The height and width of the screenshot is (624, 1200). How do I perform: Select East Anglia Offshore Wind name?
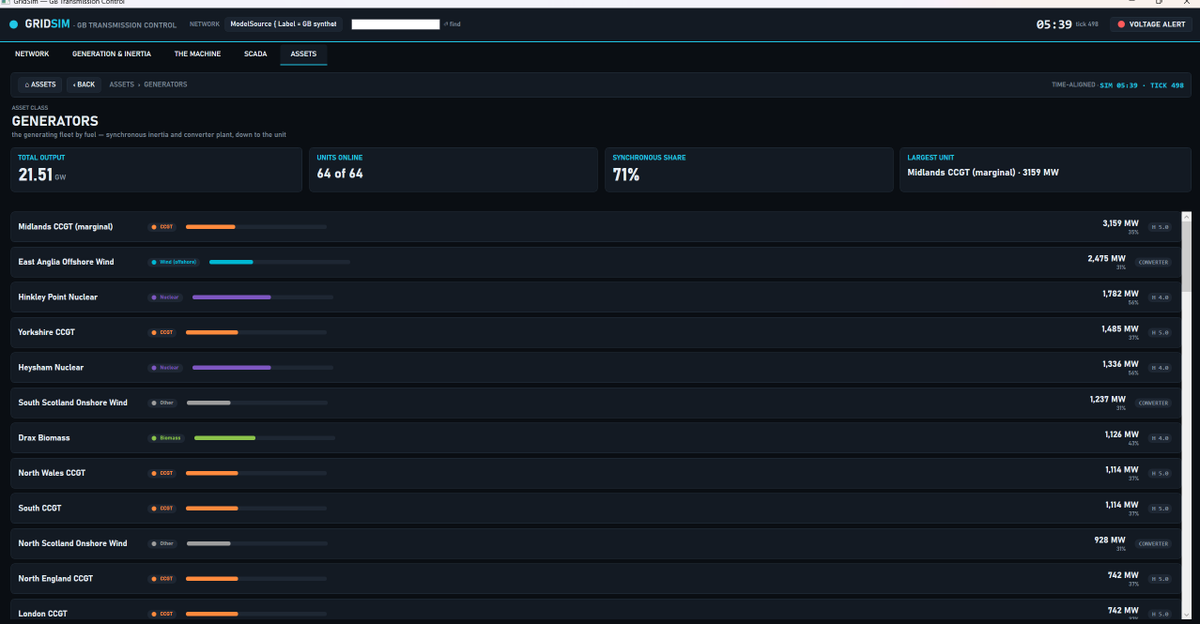pos(66,262)
